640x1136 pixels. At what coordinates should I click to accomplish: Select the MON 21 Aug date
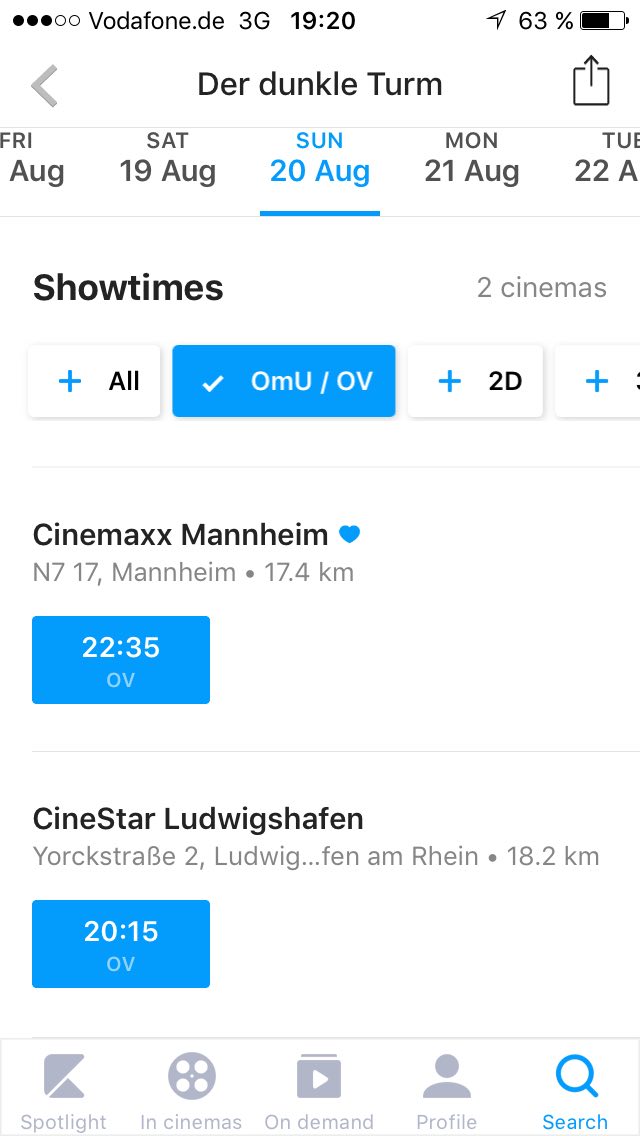tap(471, 160)
